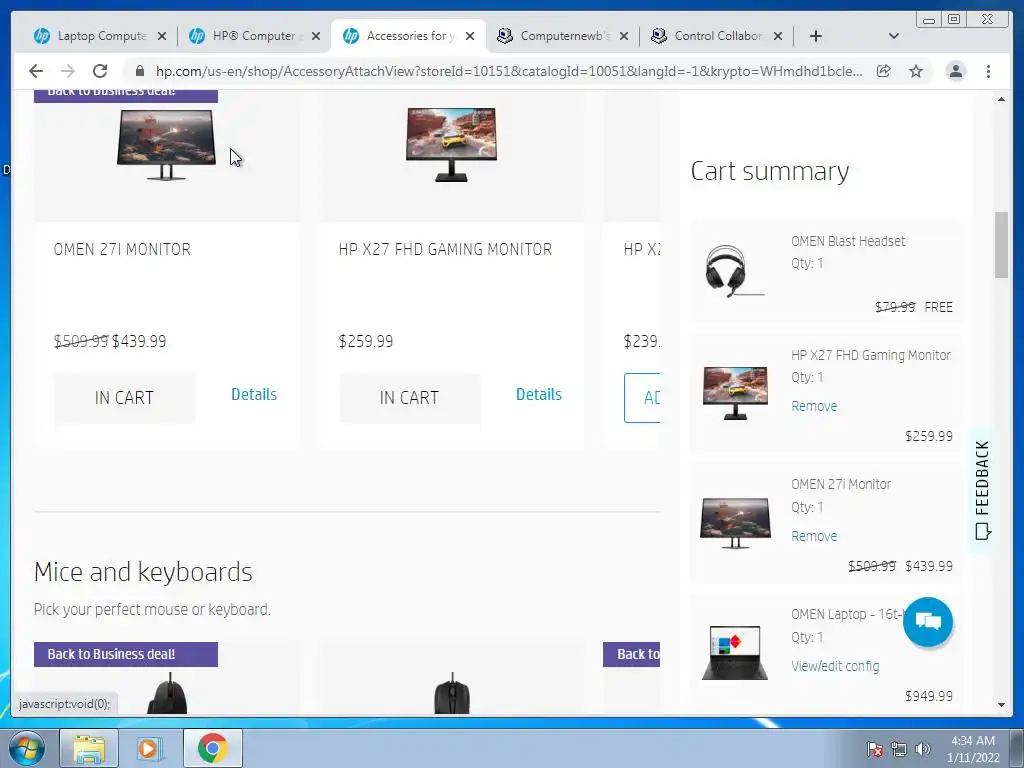Open Details for OMEN 27i Monitor

click(254, 394)
